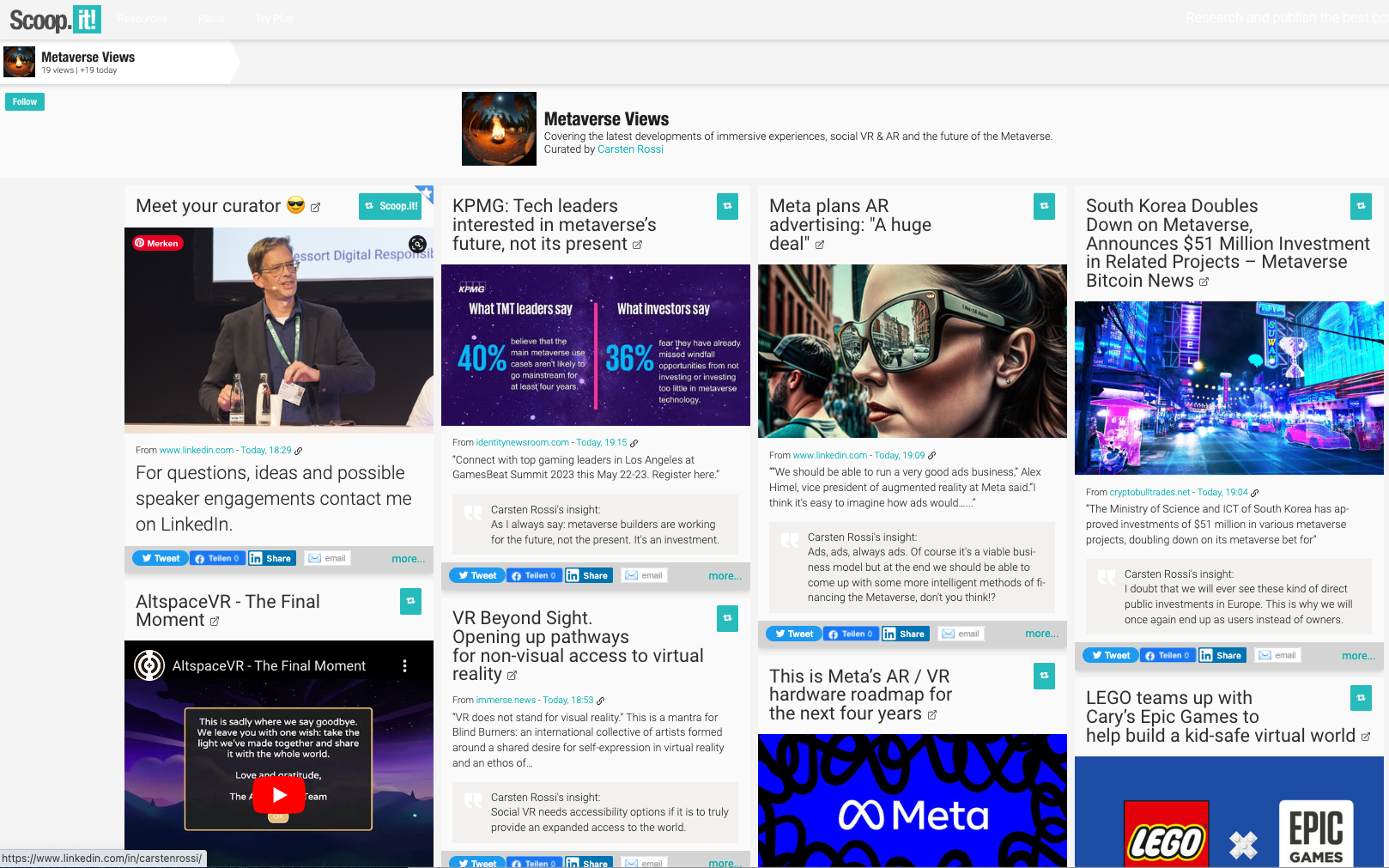Rescoop the Meta AR / VR hardware roadmap post

1044,676
